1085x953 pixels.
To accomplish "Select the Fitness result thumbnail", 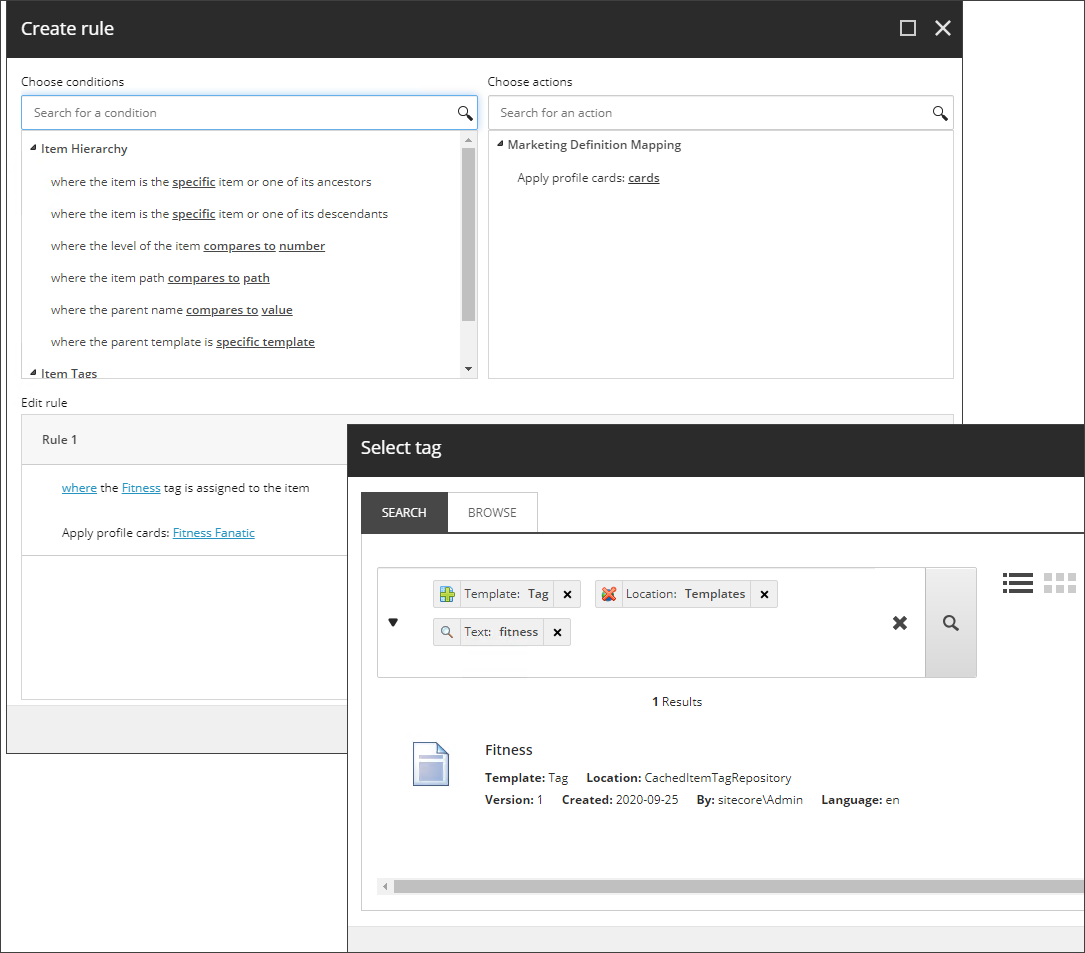I will pyautogui.click(x=431, y=764).
